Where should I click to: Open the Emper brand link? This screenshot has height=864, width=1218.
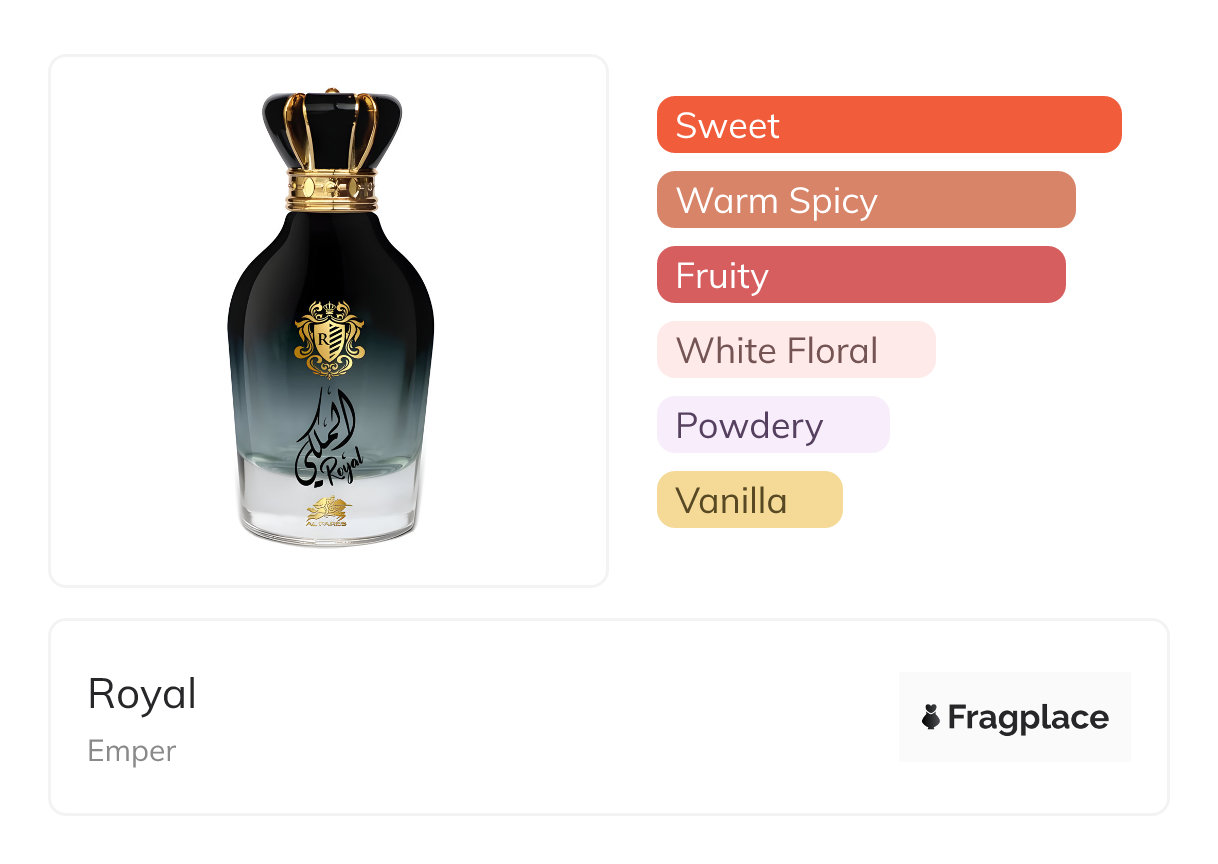click(131, 751)
